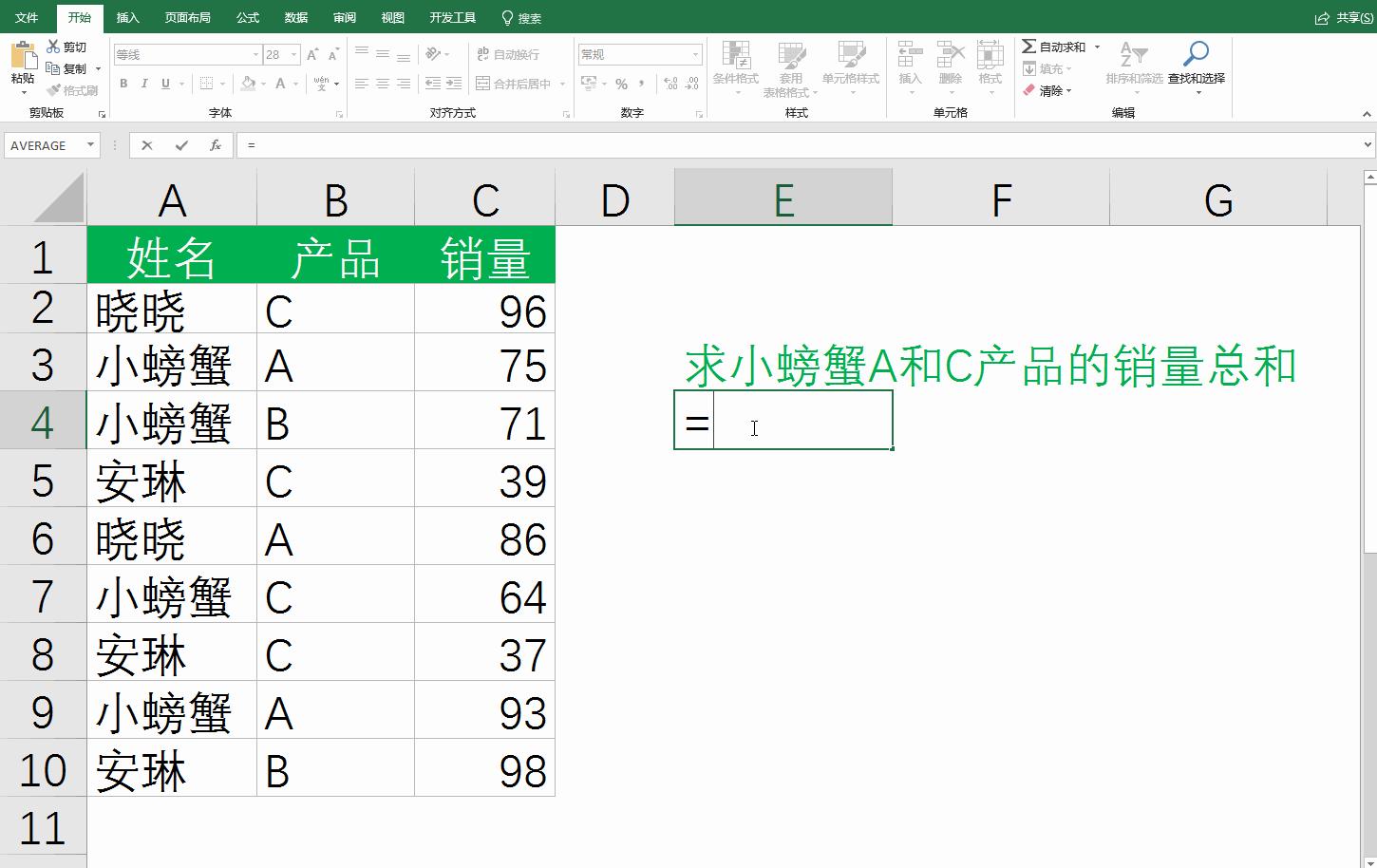Toggle center alignment

pyautogui.click(x=381, y=84)
